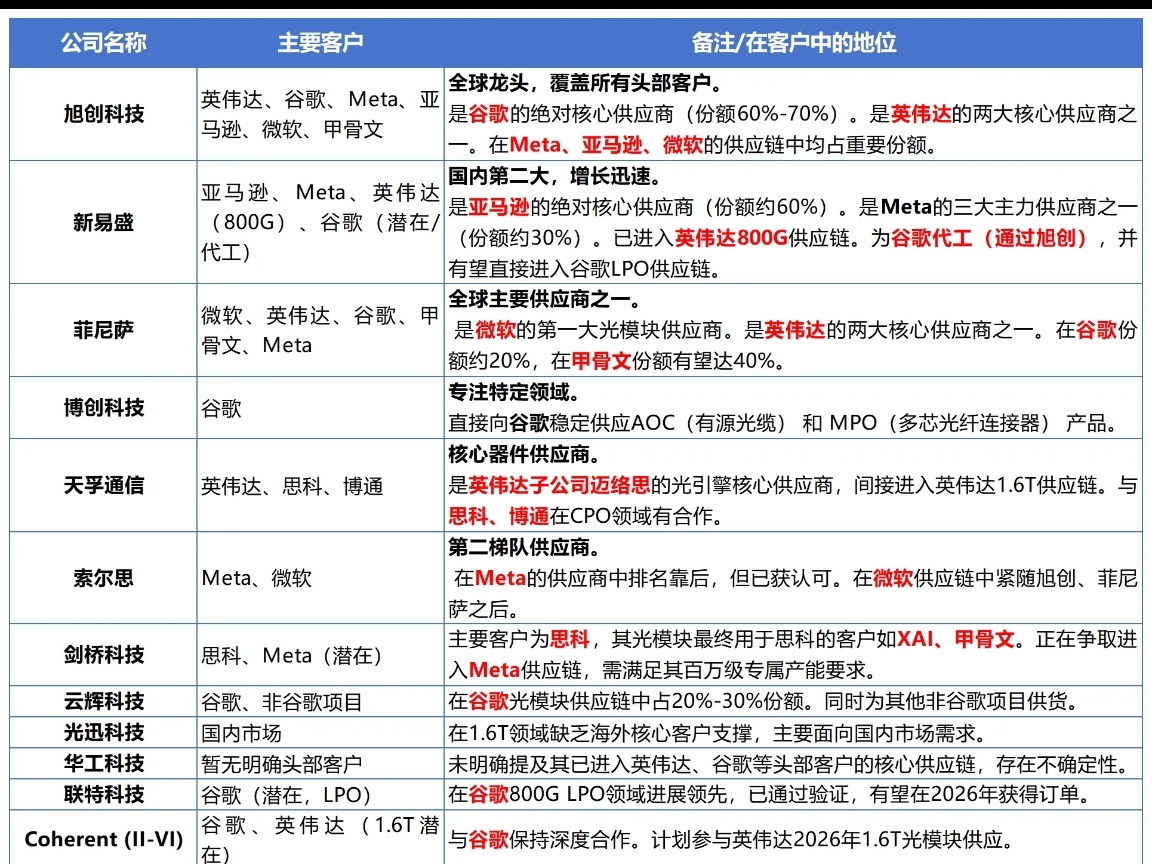Image resolution: width=1152 pixels, height=864 pixels.
Task: Click the heading 专注特定领域。
Action: coord(514,392)
